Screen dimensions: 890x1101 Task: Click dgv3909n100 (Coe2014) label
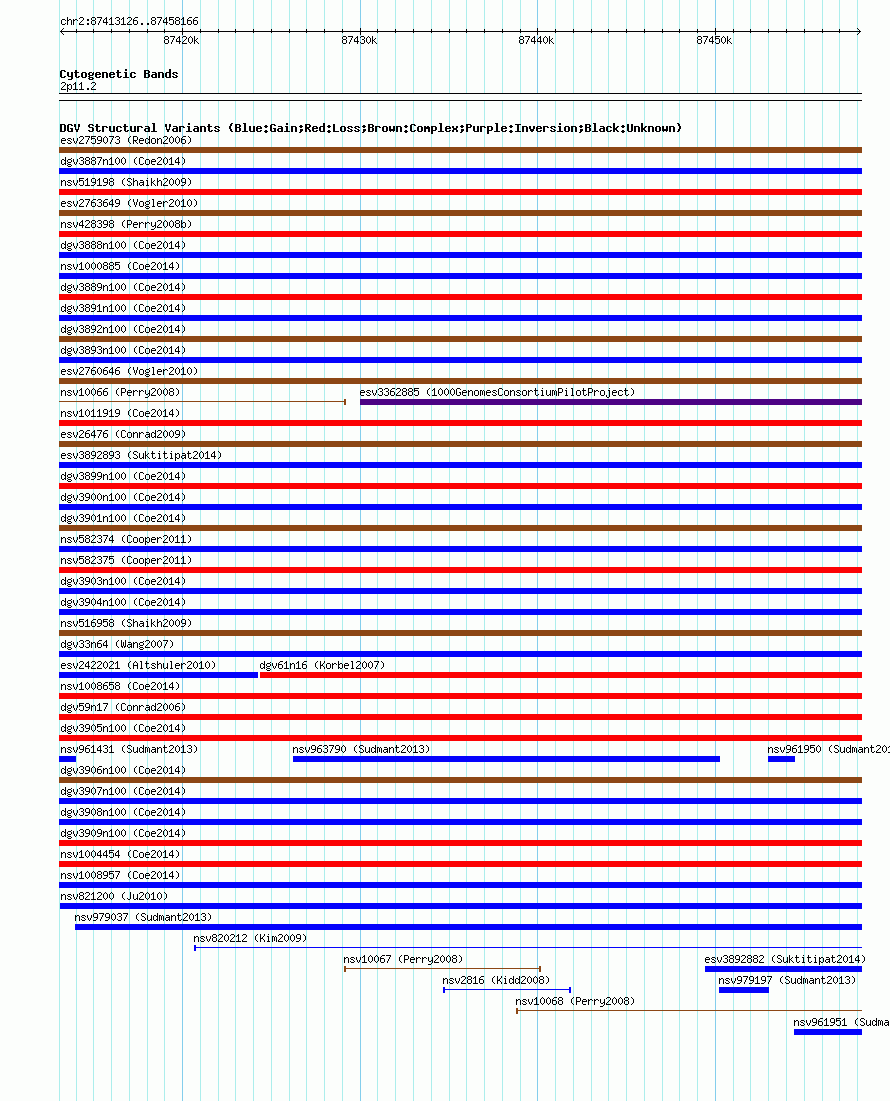[123, 835]
